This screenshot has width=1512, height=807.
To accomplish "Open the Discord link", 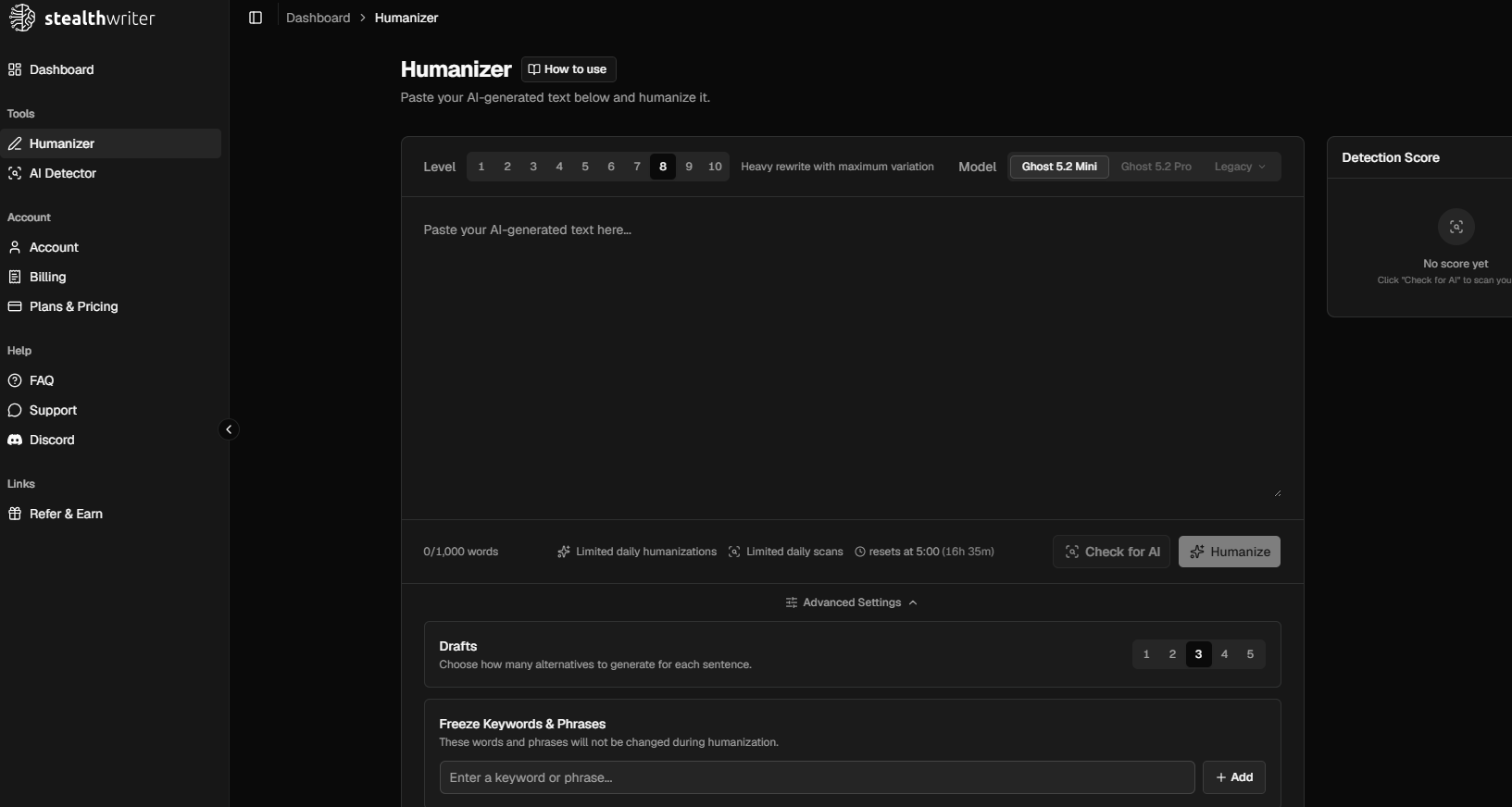I will [x=111, y=440].
